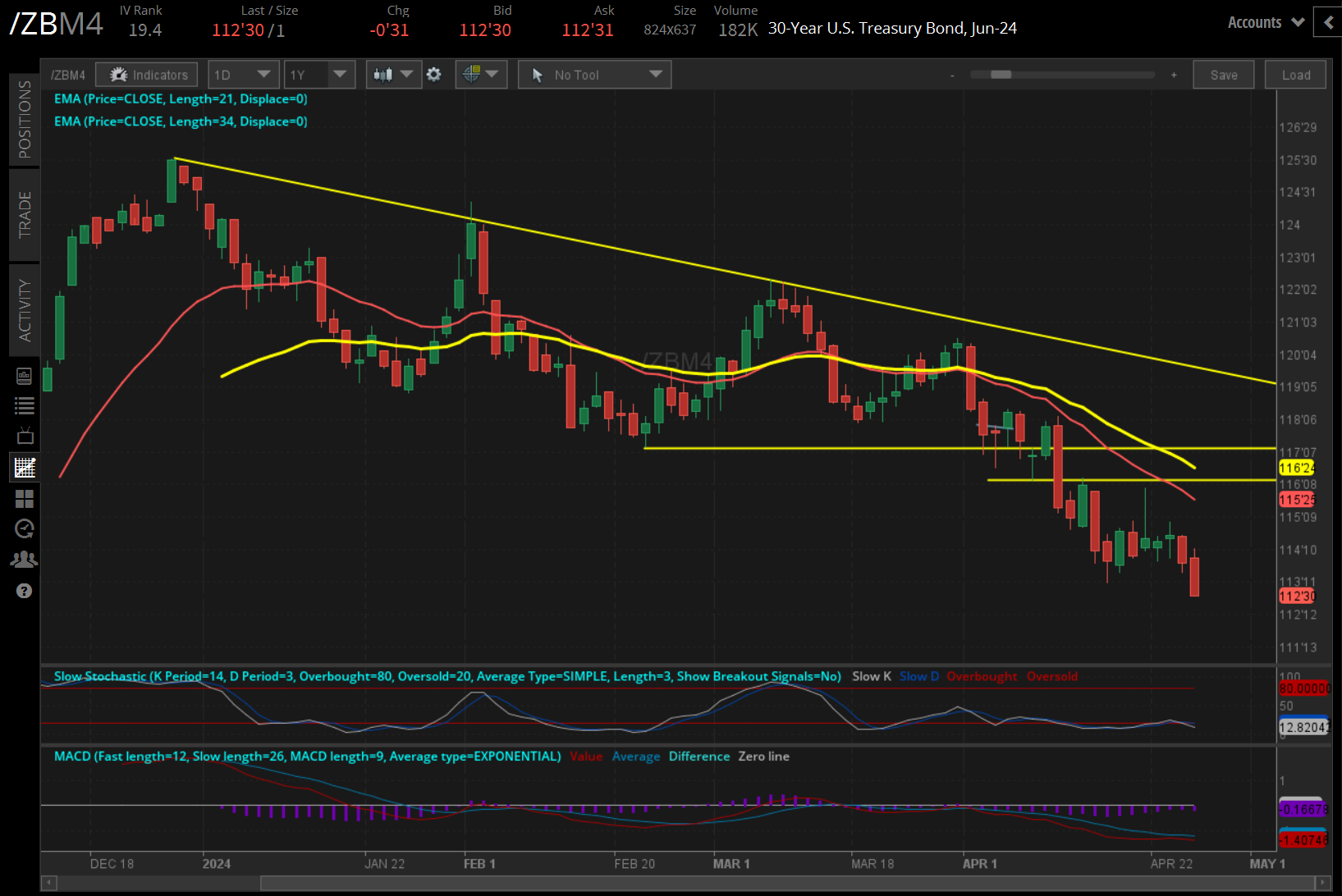Click the 30-Year U.S. Treasury Bond description
The image size is (1342, 896).
[x=892, y=29]
